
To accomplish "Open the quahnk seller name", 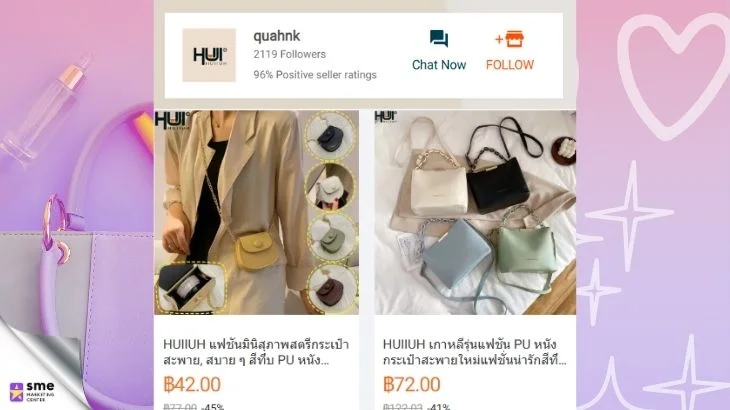I will (277, 36).
